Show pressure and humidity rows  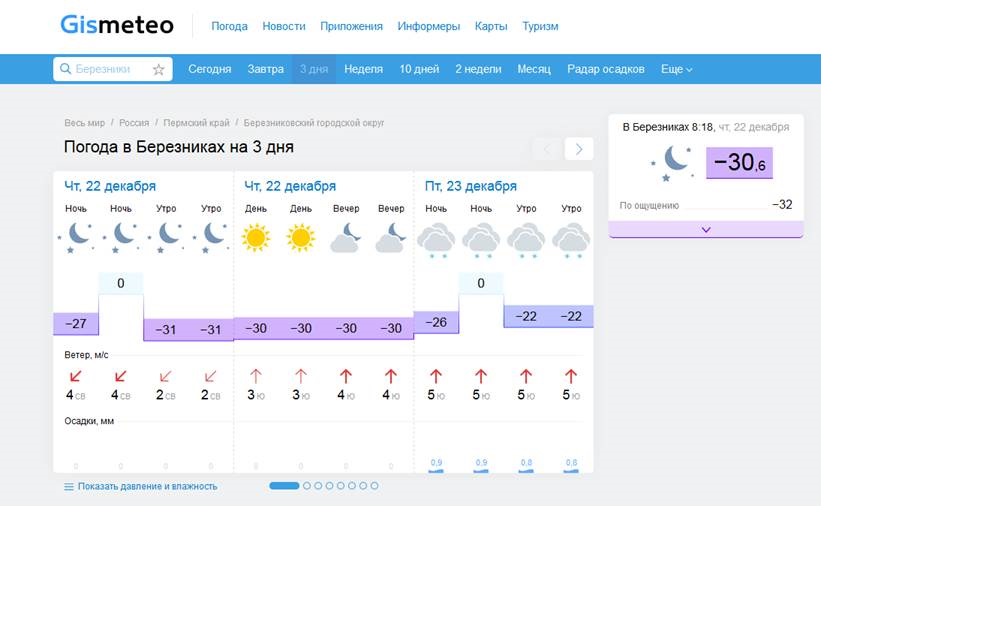[140, 486]
